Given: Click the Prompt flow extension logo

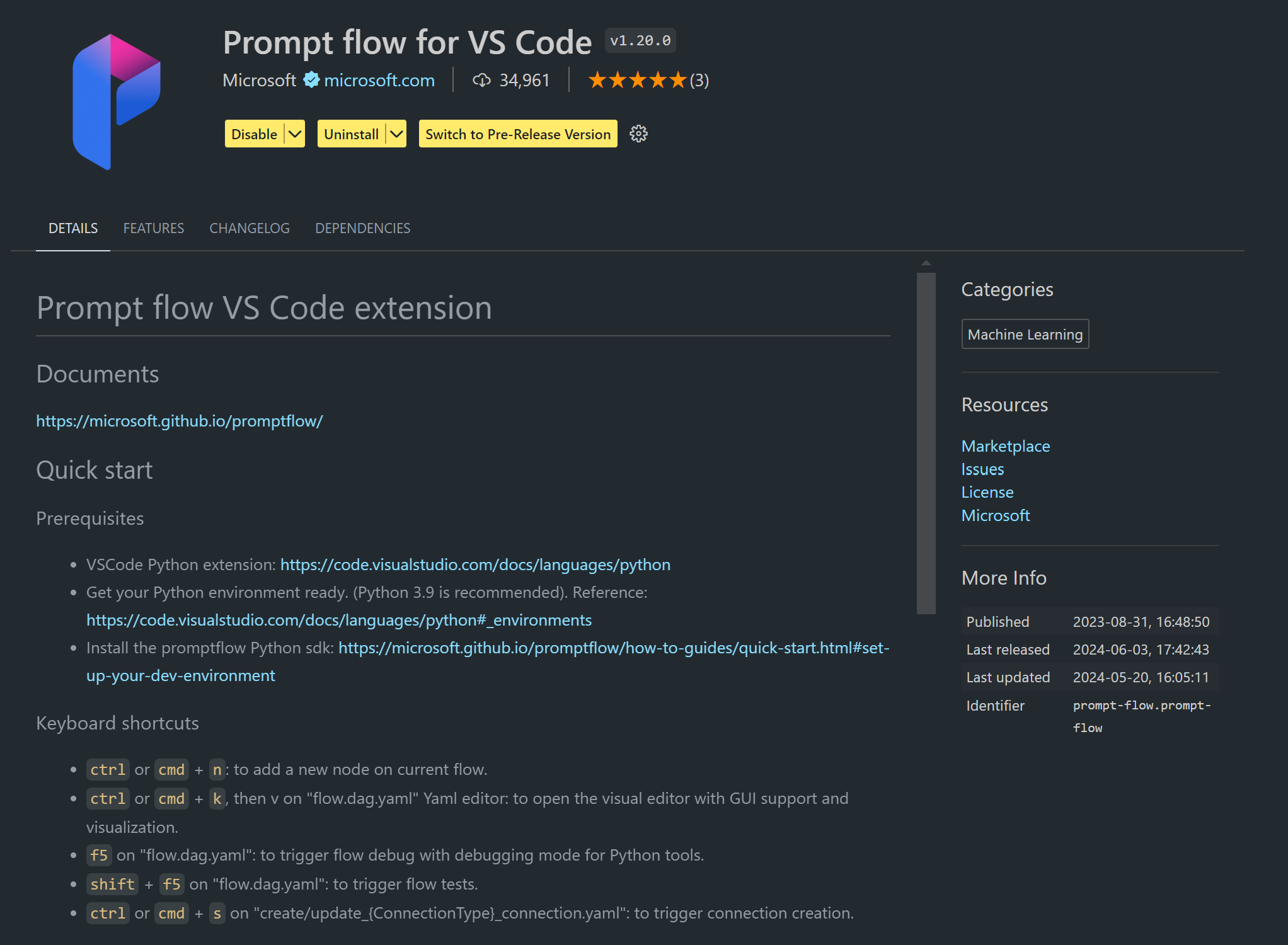Looking at the screenshot, I should [117, 102].
